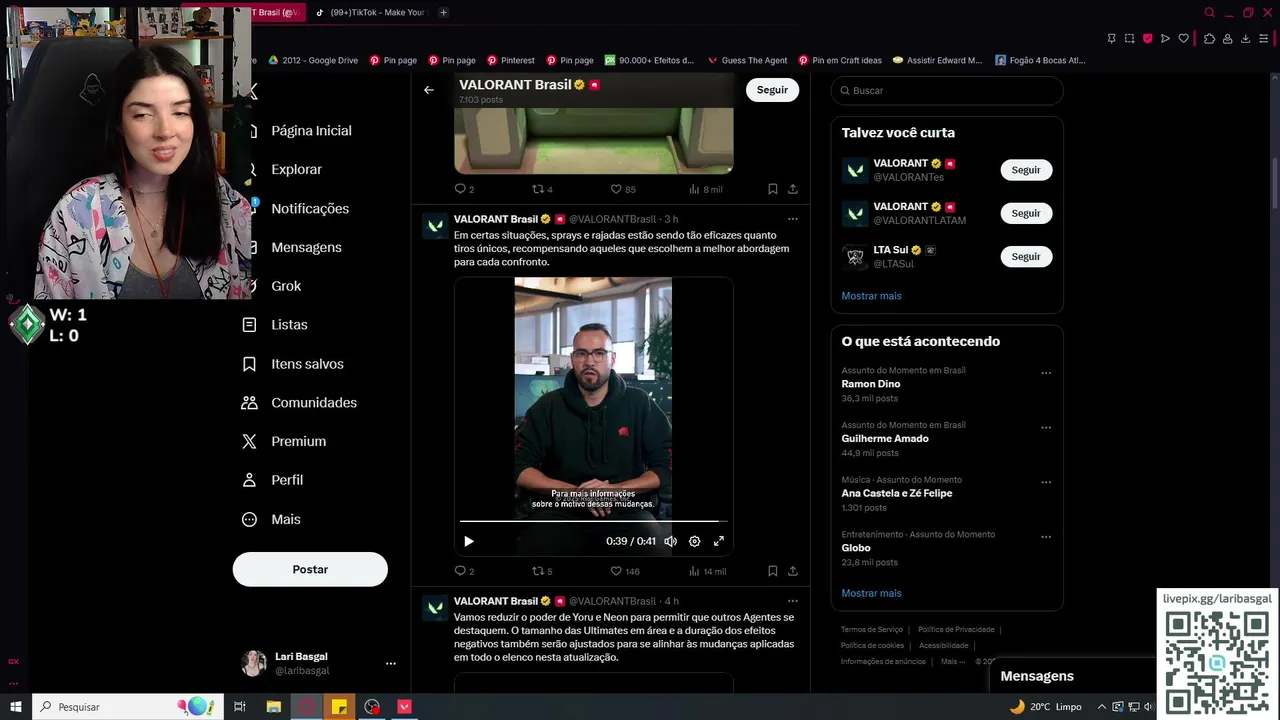
Task: Open options for Globo trend
Action: click(1046, 537)
